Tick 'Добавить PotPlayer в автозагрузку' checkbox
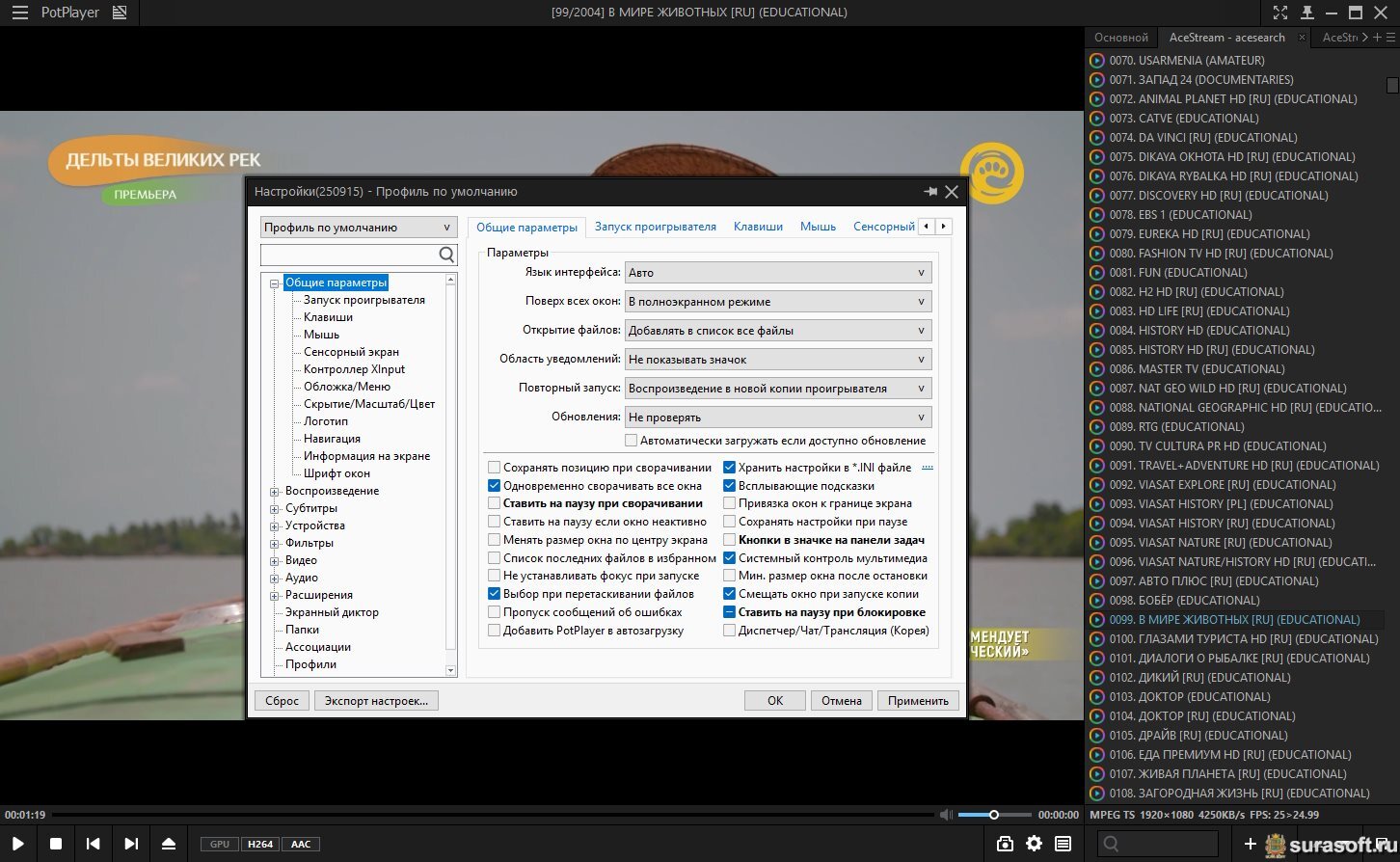This screenshot has width=1400, height=862. [x=495, y=631]
